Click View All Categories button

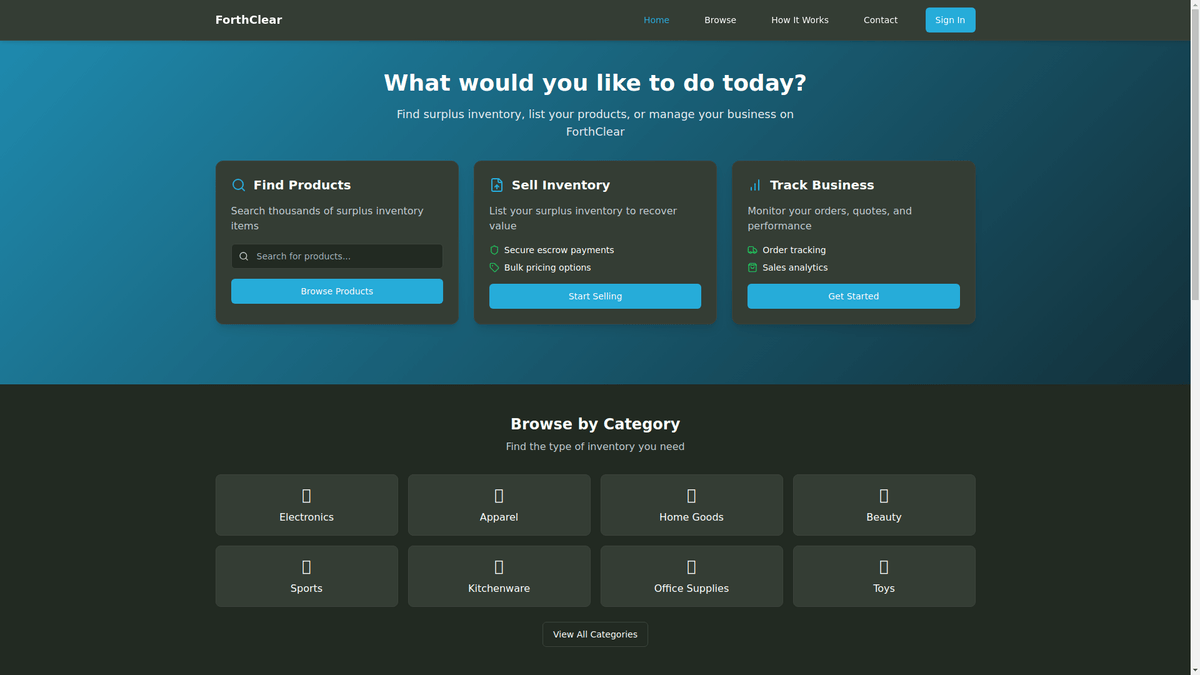595,634
